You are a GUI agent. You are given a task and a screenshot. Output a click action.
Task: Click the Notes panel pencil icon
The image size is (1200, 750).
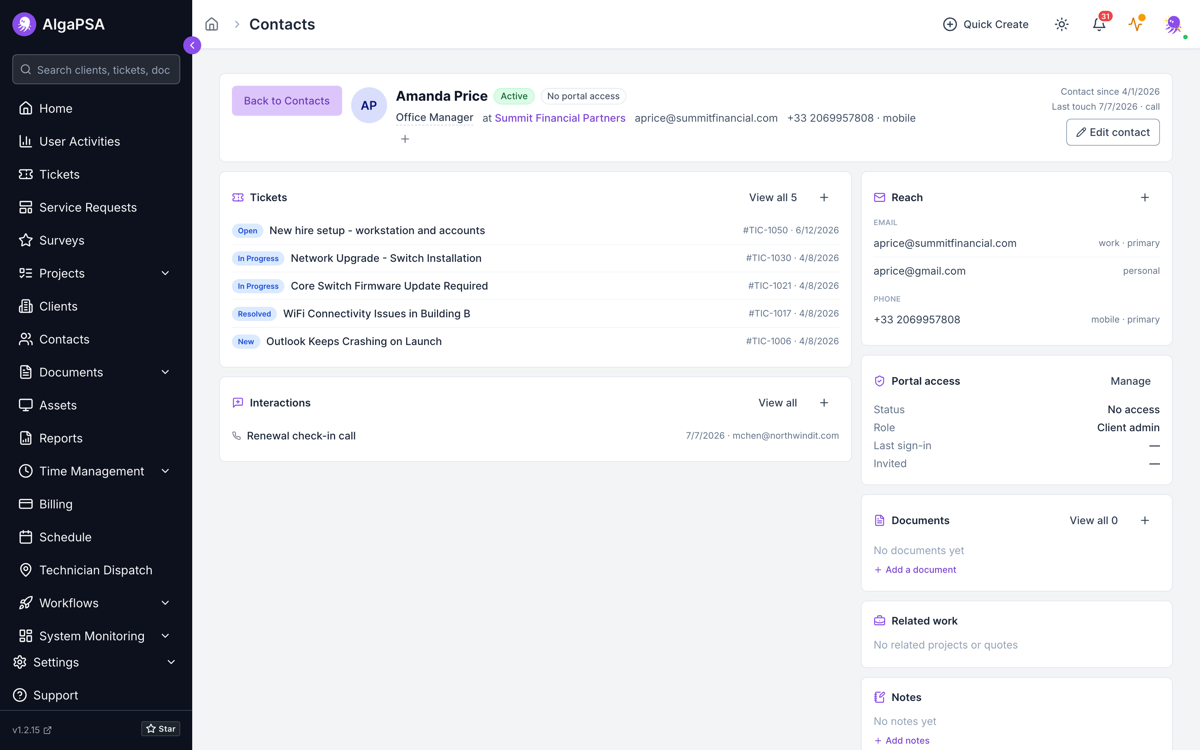(x=880, y=697)
